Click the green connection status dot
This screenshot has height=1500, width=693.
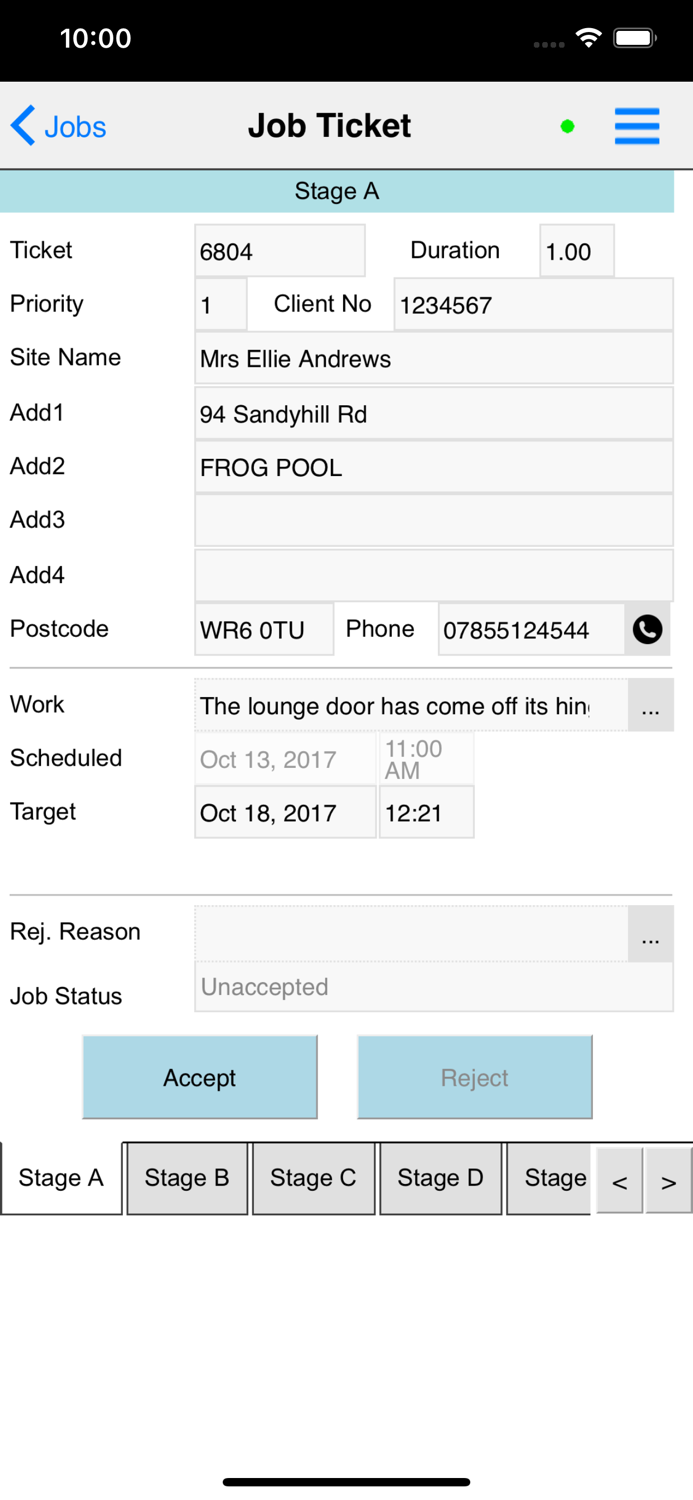click(x=568, y=127)
